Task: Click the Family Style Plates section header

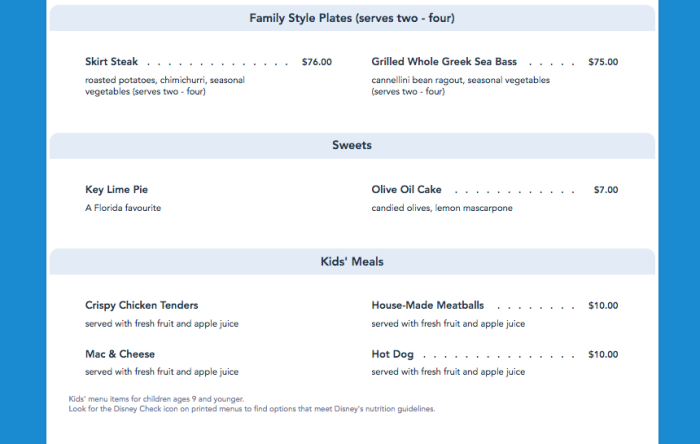Action: point(353,18)
